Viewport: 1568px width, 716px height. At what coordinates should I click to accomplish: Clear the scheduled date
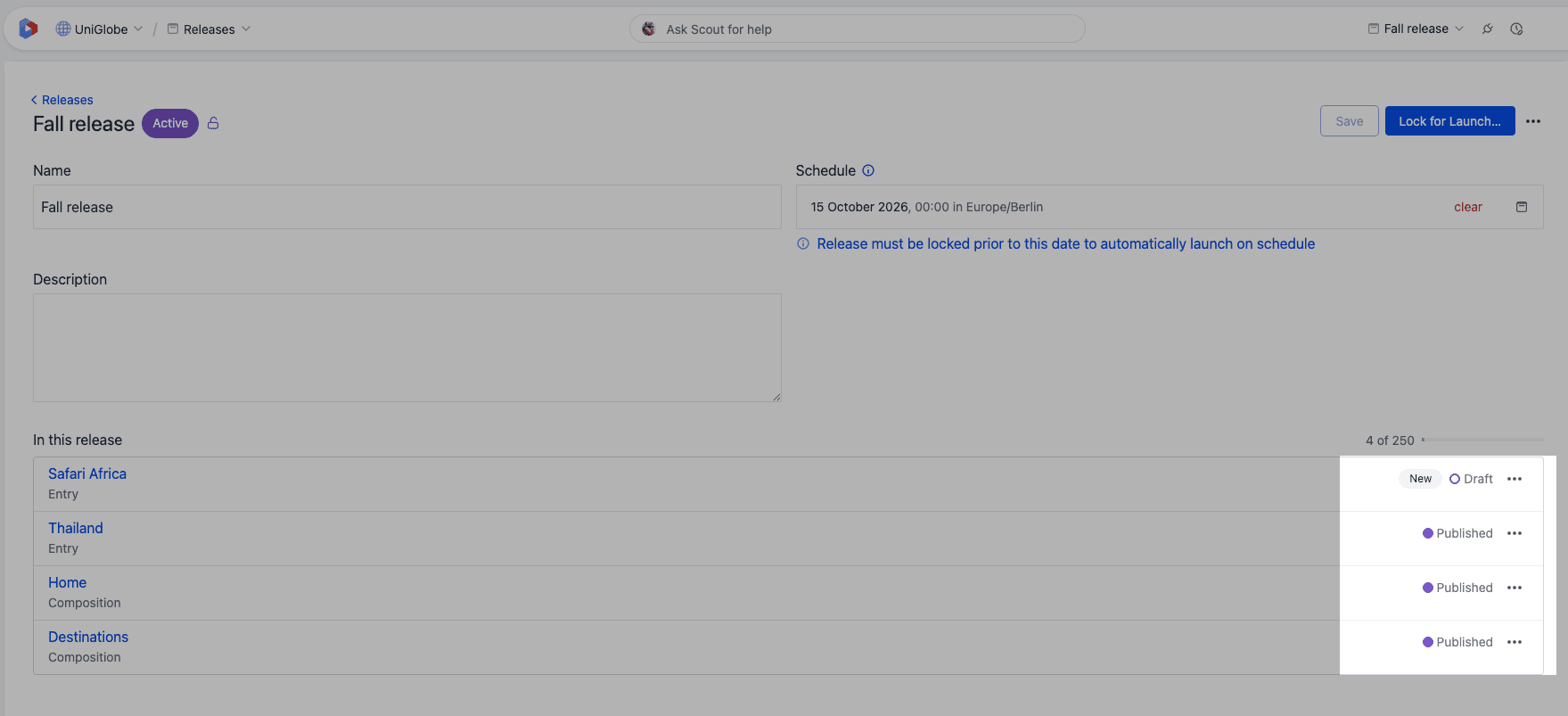pyautogui.click(x=1467, y=207)
